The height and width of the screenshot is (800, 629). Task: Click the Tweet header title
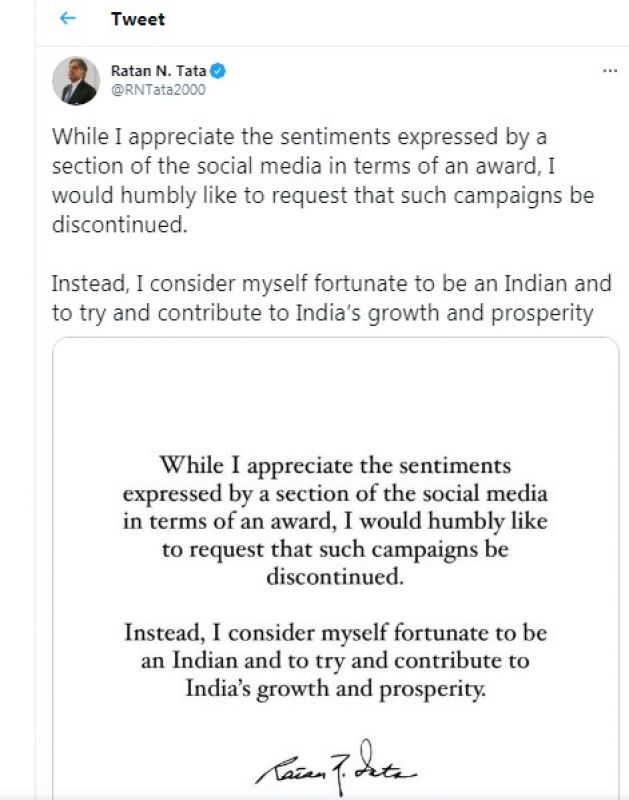(138, 19)
